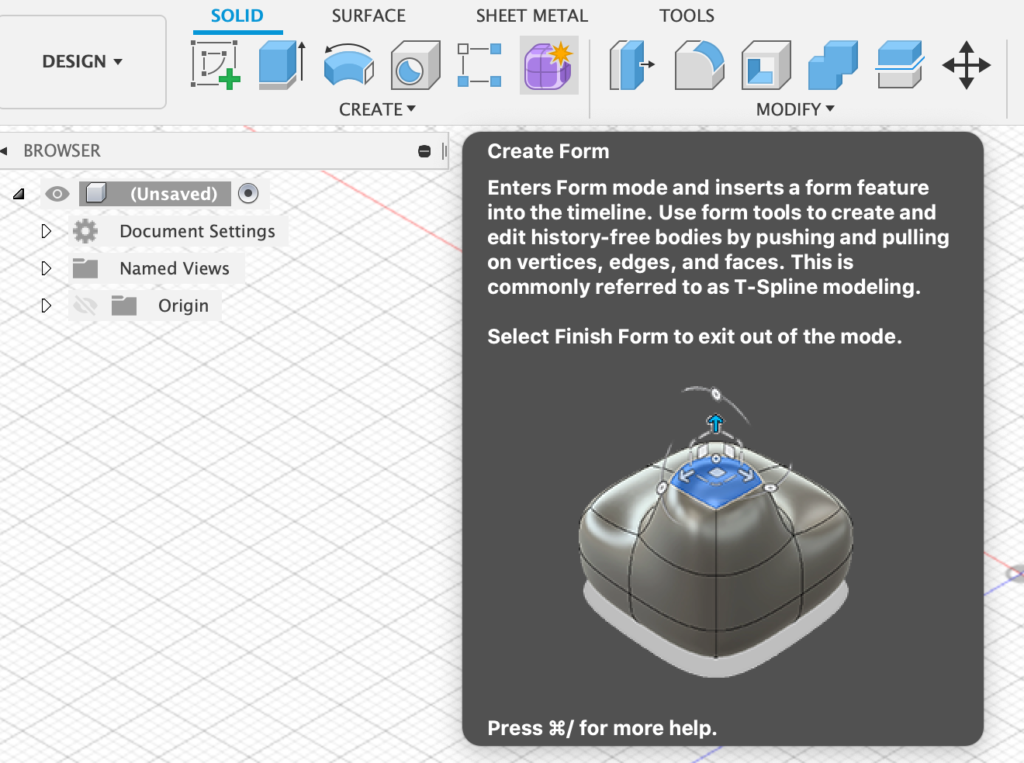Open the CREATE dropdown menu
The width and height of the screenshot is (1024, 763).
tap(377, 109)
